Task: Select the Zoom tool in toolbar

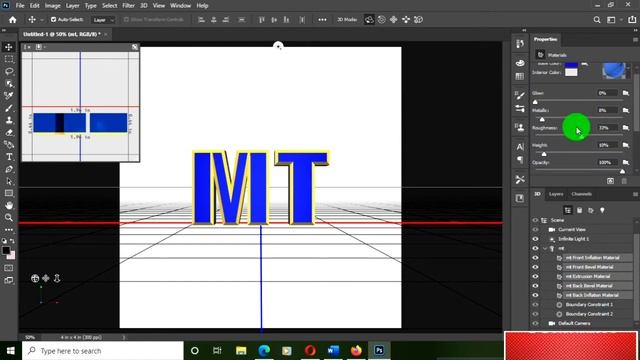Action: point(9,218)
